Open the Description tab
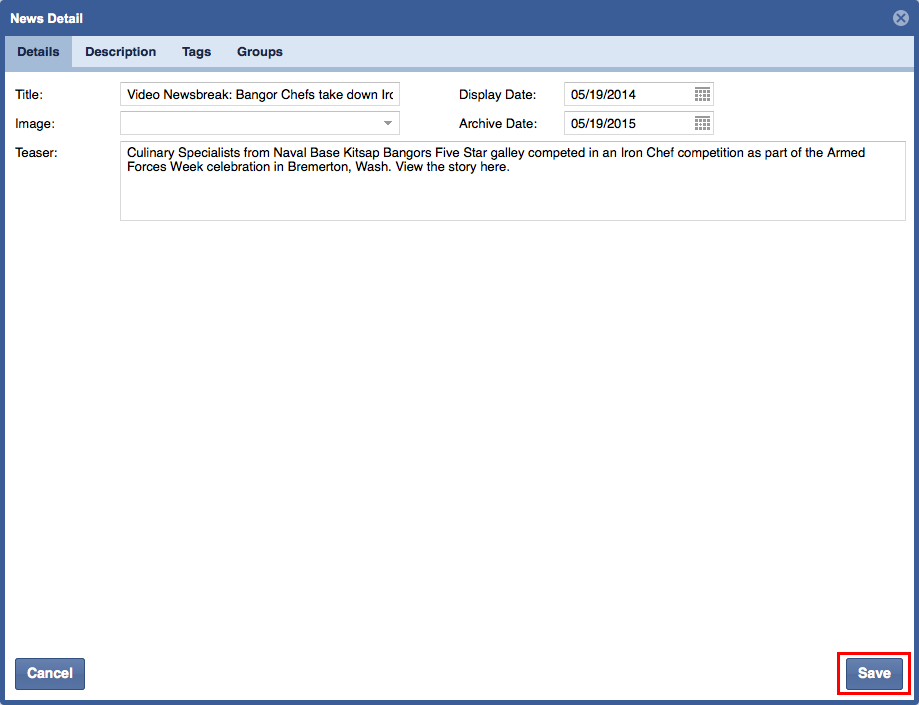 point(120,52)
